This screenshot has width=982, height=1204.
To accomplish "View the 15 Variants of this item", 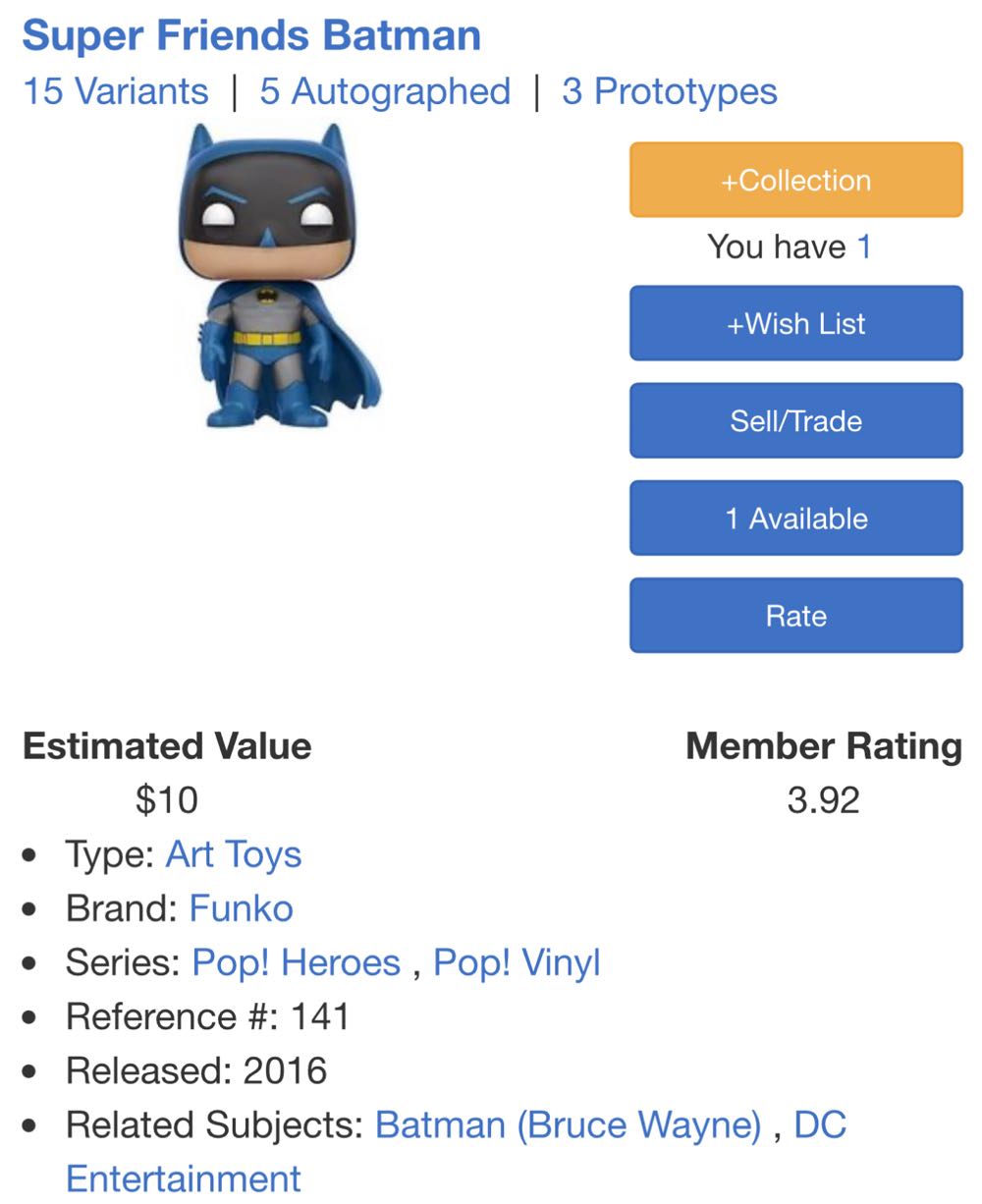I will click(x=117, y=91).
